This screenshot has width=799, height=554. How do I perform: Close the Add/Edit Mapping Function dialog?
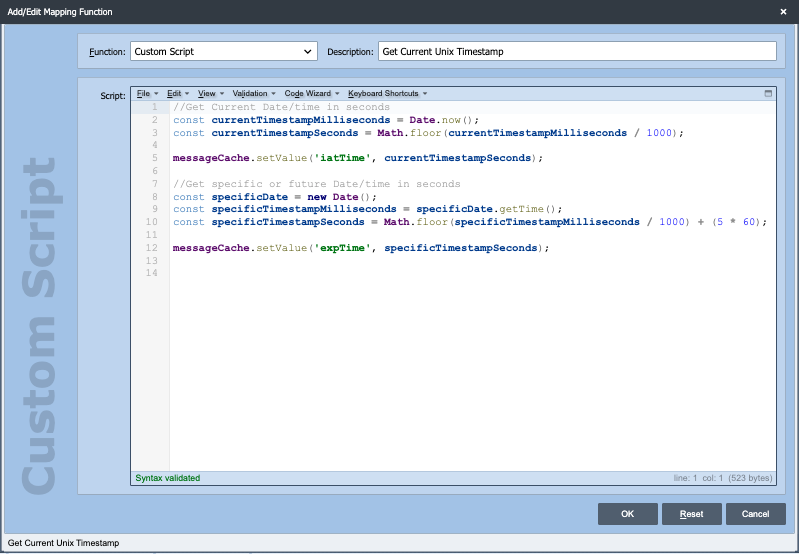click(783, 12)
